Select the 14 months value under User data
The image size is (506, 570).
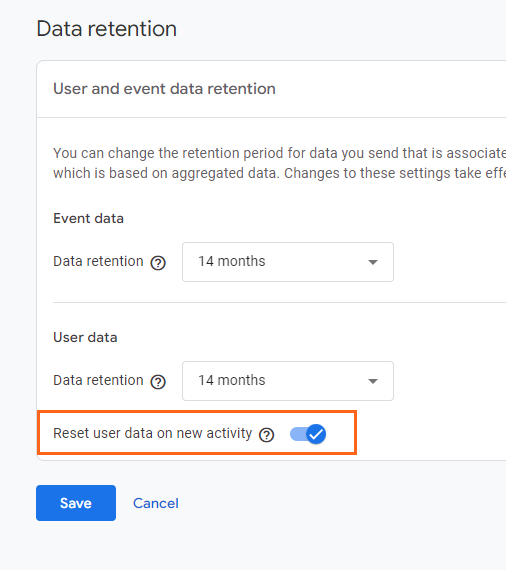click(232, 380)
